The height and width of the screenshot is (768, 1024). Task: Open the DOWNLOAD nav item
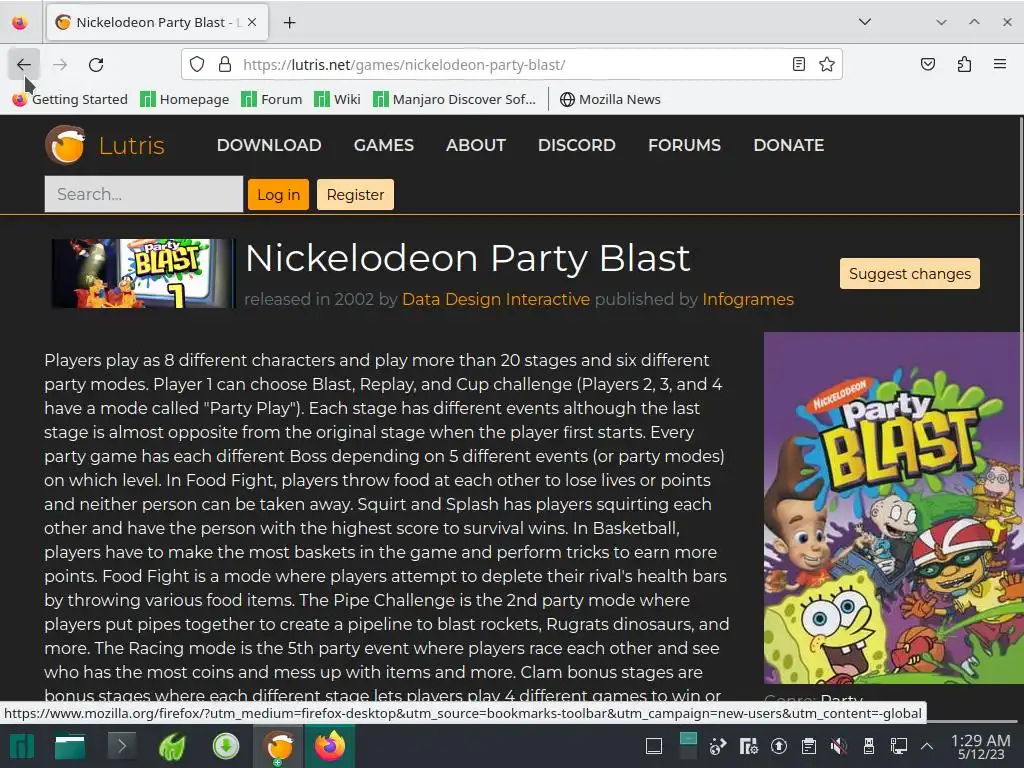point(269,145)
